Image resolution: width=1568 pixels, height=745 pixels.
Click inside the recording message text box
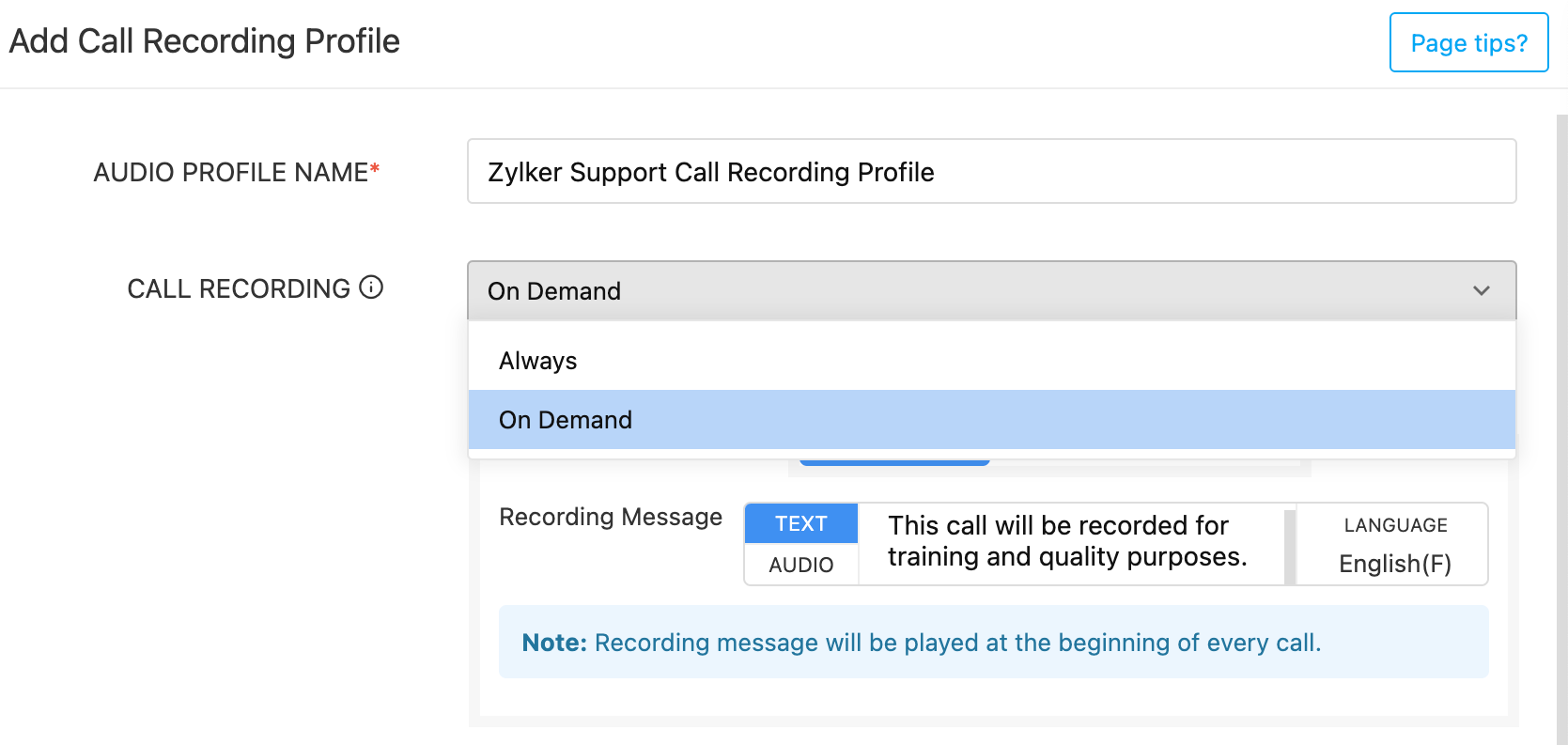point(1069,542)
